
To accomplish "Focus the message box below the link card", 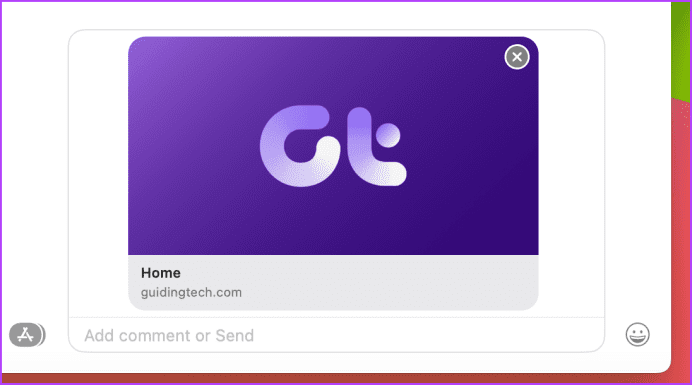I will tap(336, 336).
